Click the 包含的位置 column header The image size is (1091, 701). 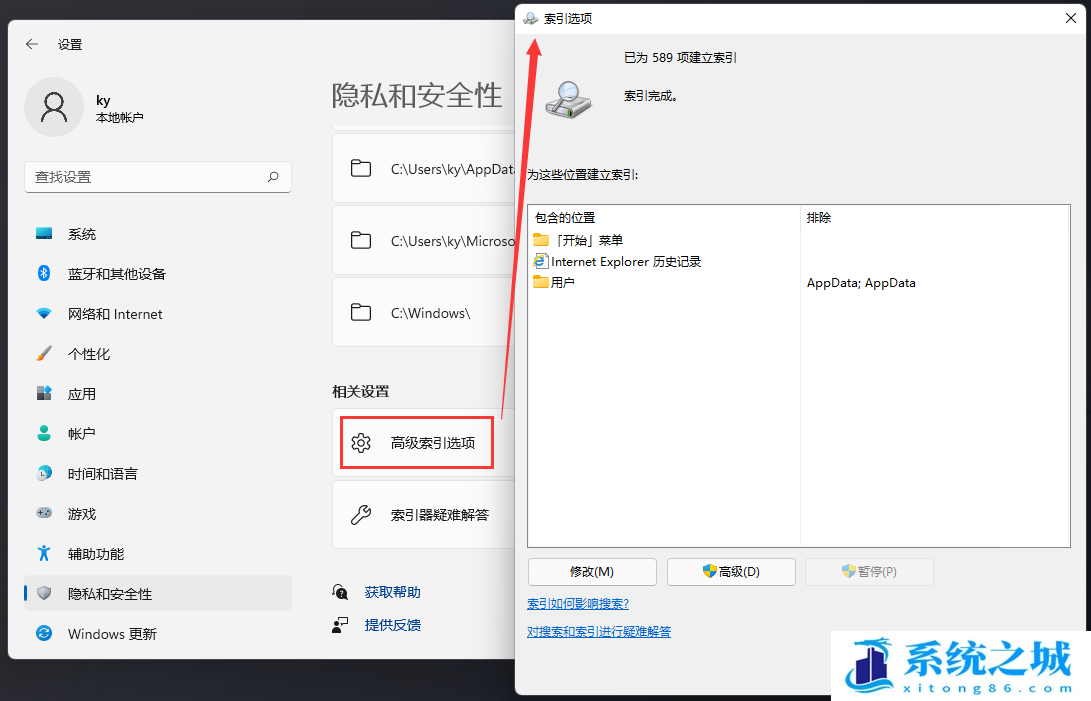[x=664, y=217]
